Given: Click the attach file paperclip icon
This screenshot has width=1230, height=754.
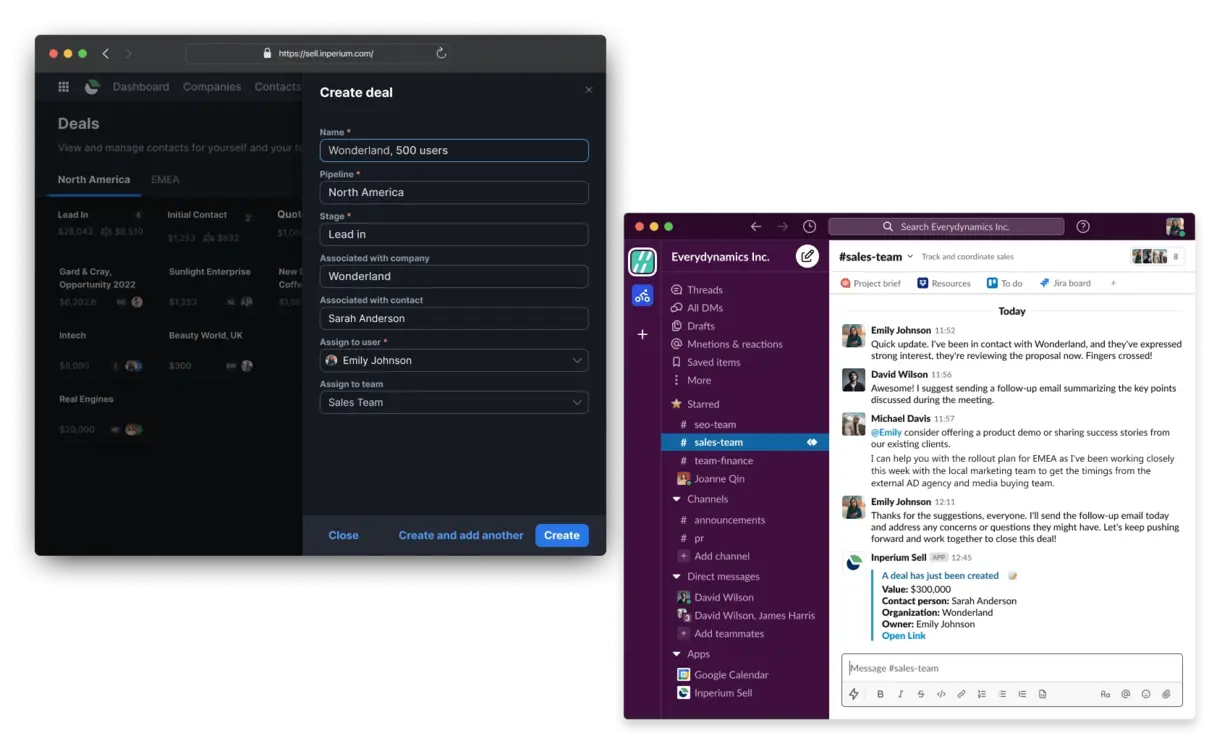Looking at the screenshot, I should tap(1166, 694).
